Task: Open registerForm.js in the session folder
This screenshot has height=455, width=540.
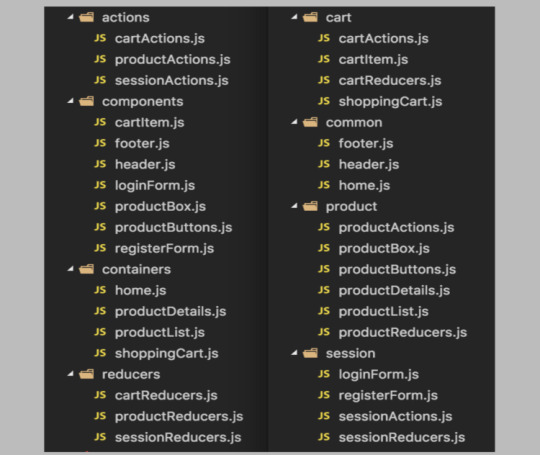Action: click(x=388, y=395)
